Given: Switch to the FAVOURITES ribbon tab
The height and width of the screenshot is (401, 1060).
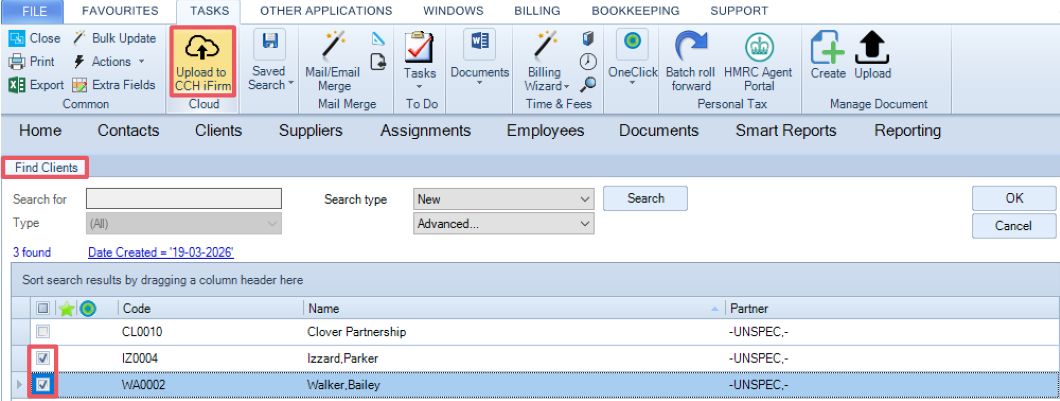Looking at the screenshot, I should [120, 11].
